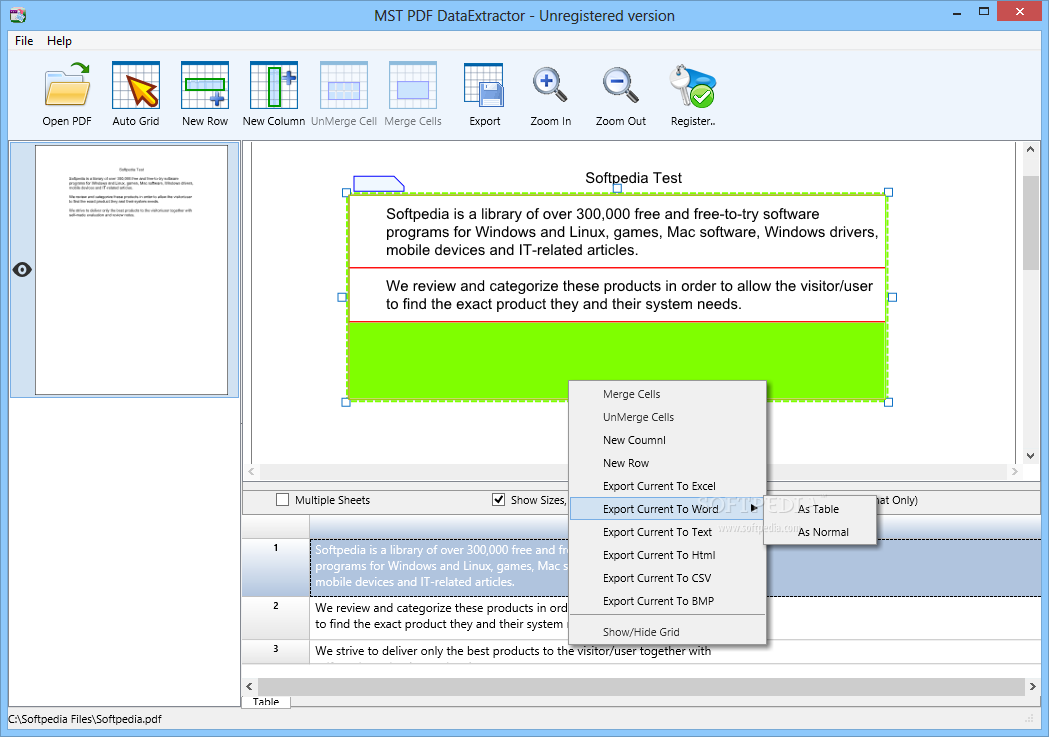Open the File menu

[24, 41]
